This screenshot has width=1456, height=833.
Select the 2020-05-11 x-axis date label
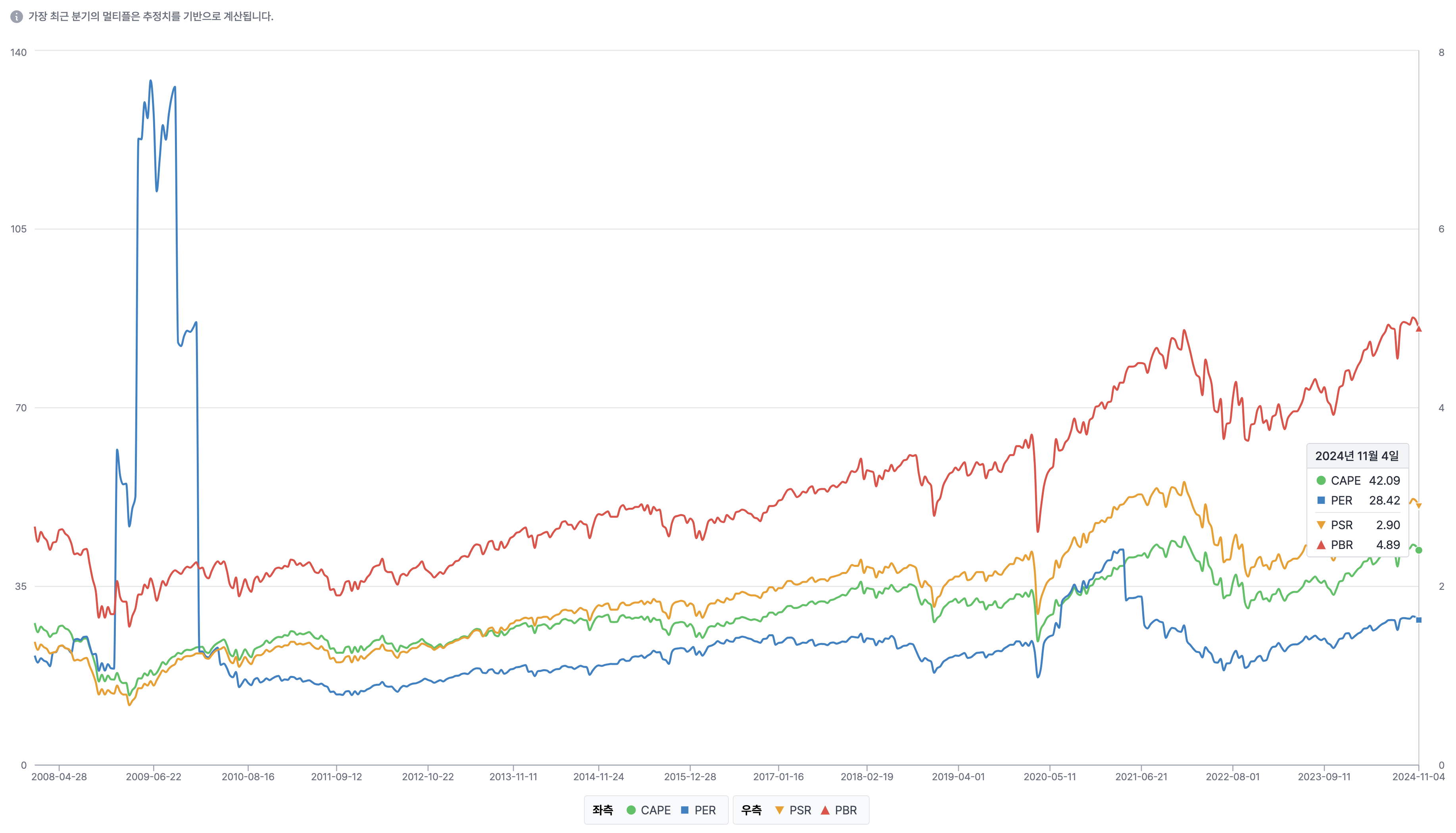1049,777
